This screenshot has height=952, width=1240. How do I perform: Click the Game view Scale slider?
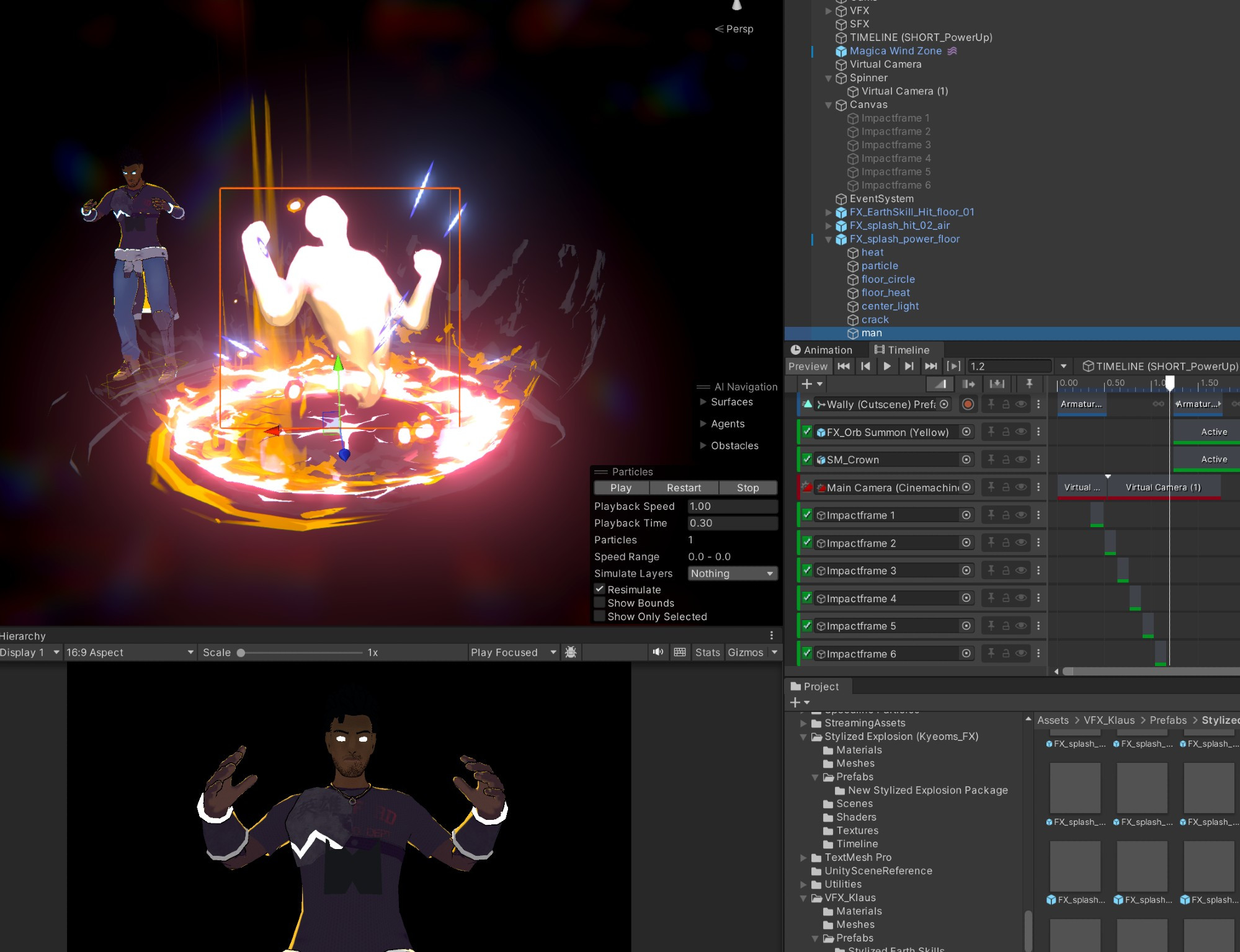coord(301,652)
